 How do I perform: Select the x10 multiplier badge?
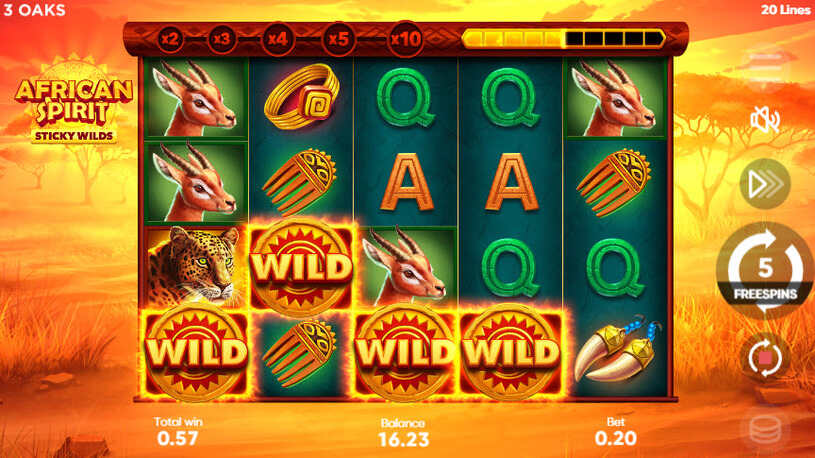coord(405,39)
